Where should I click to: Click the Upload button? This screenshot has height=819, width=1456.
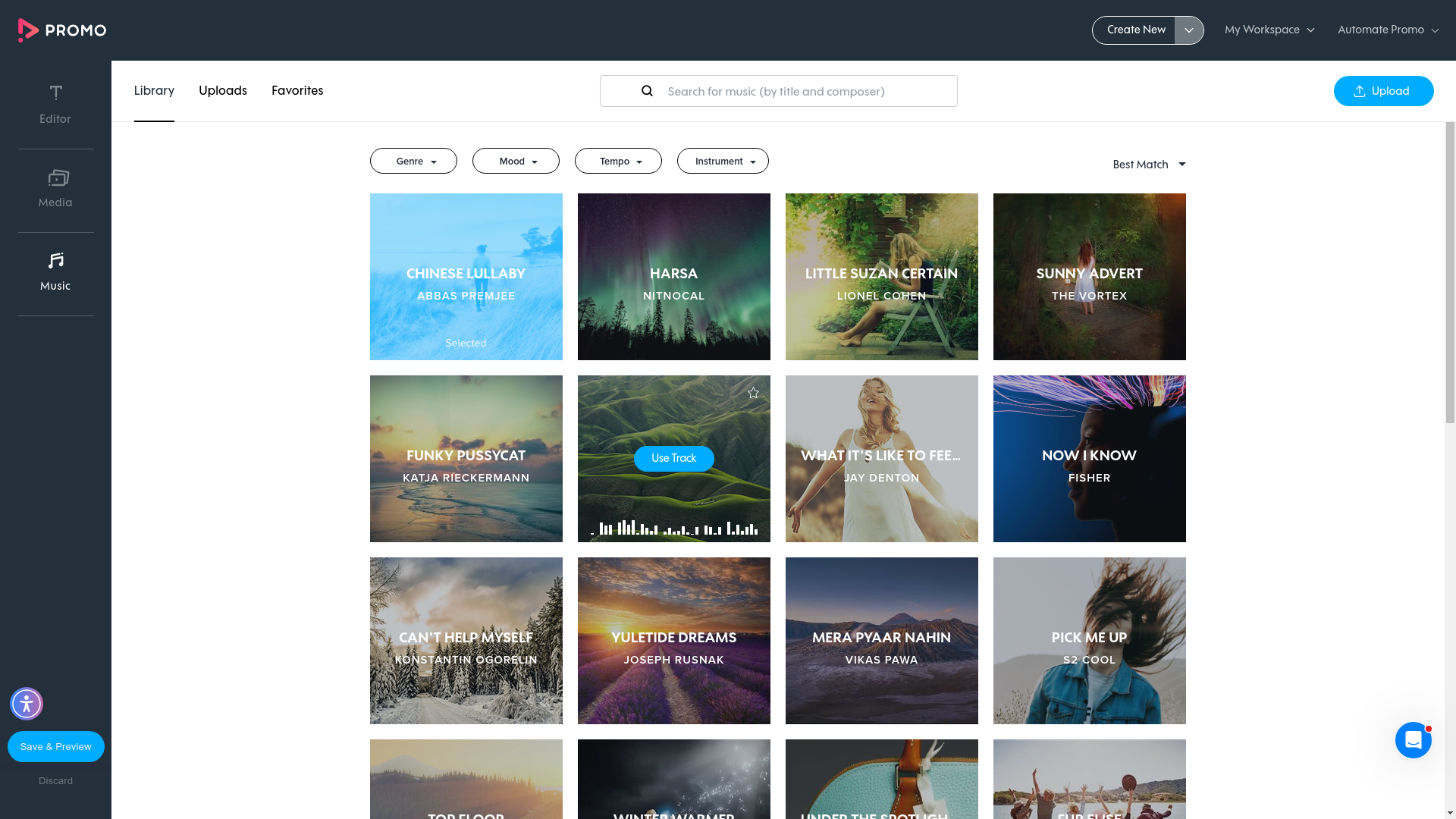1383,91
